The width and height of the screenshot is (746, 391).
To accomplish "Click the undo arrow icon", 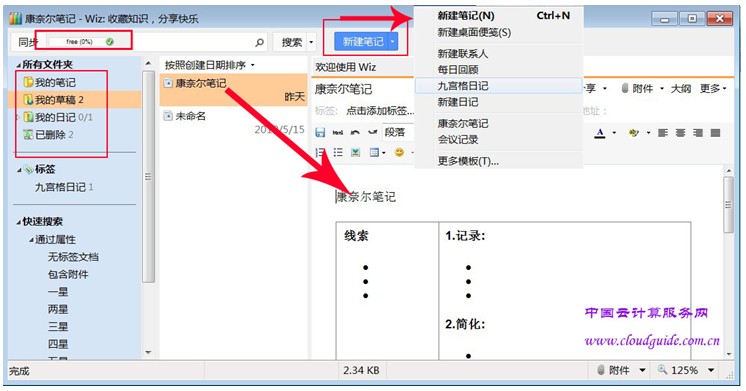I will (355, 133).
